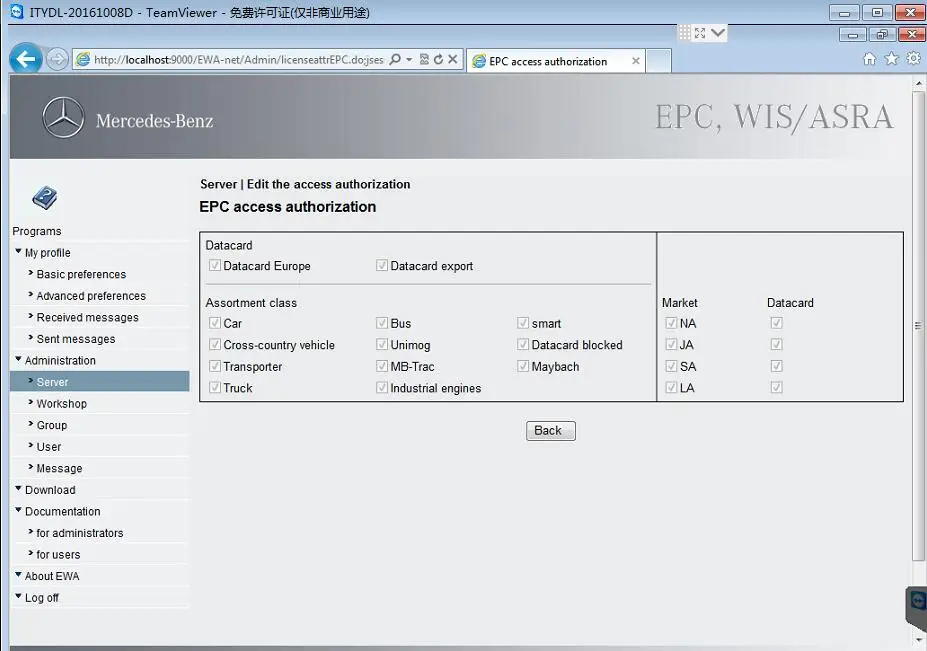The image size is (927, 651).
Task: Click the Mercedes-Benz star logo
Action: [x=63, y=118]
